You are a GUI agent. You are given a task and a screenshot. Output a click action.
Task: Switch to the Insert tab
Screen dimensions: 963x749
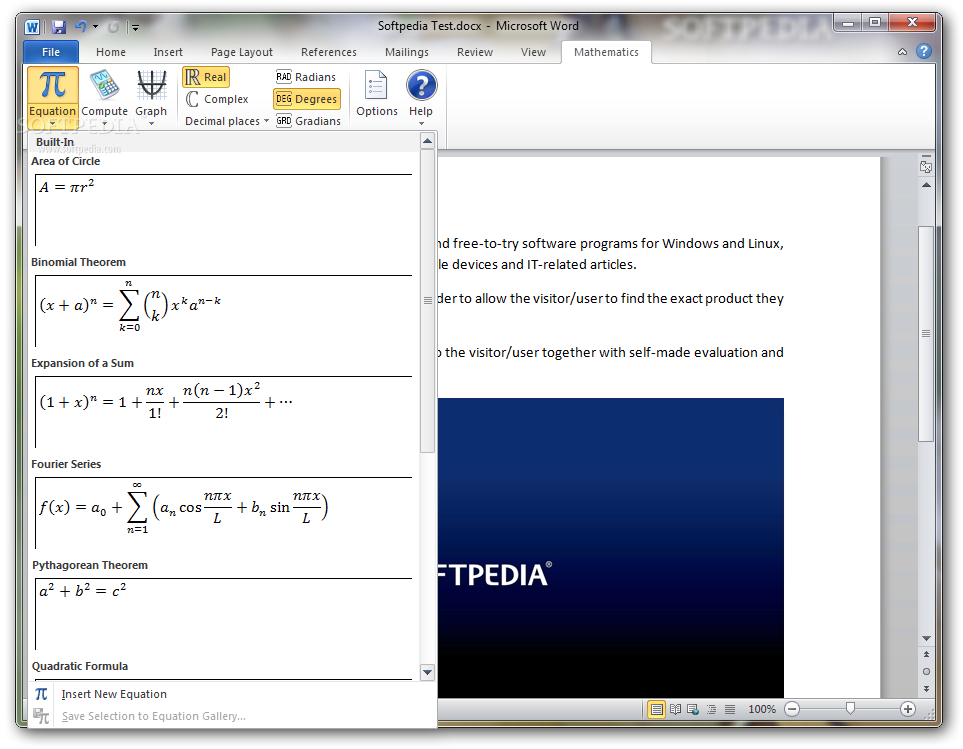(168, 52)
